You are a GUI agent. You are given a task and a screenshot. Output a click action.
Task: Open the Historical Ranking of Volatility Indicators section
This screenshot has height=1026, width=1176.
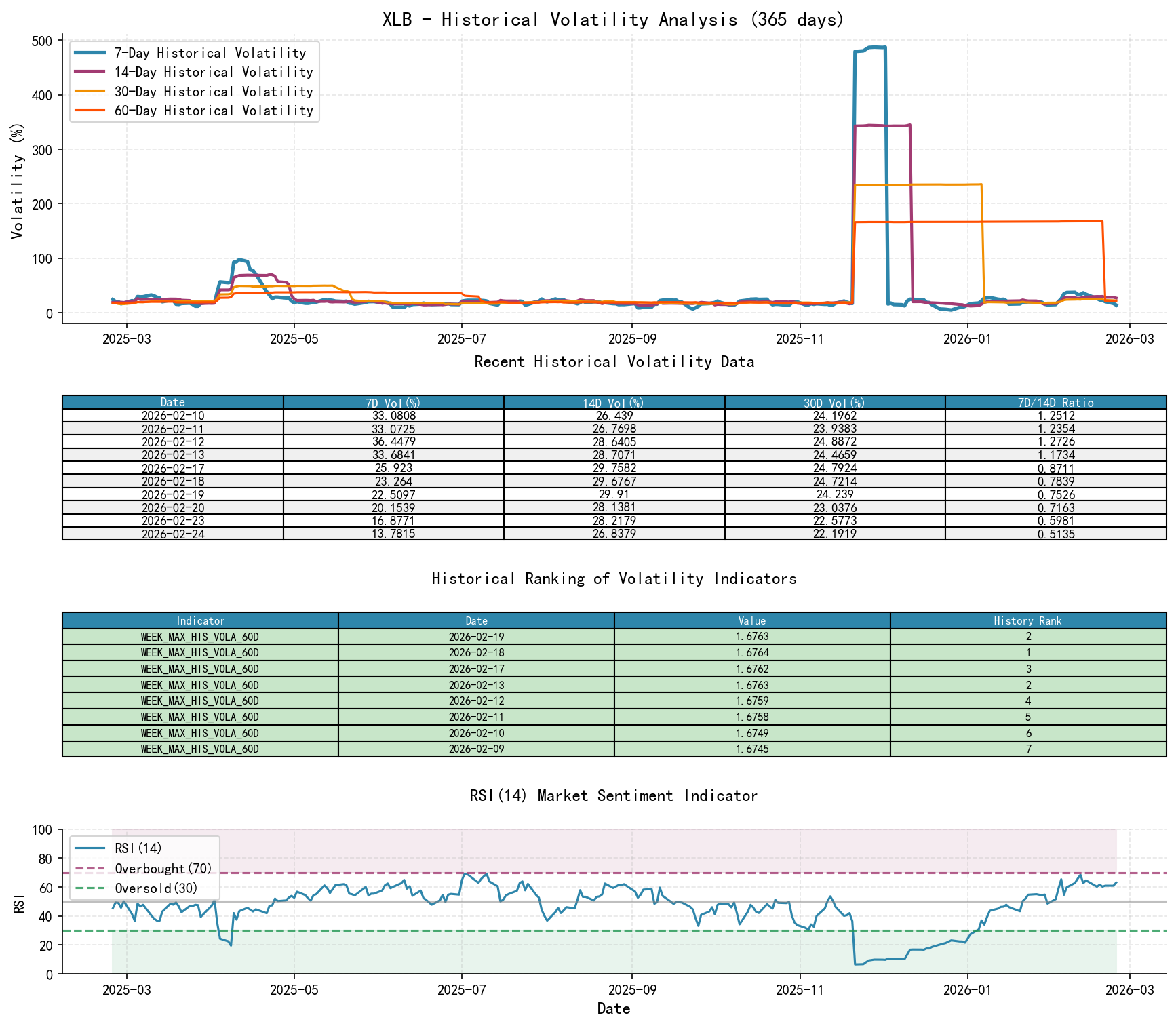coord(614,578)
